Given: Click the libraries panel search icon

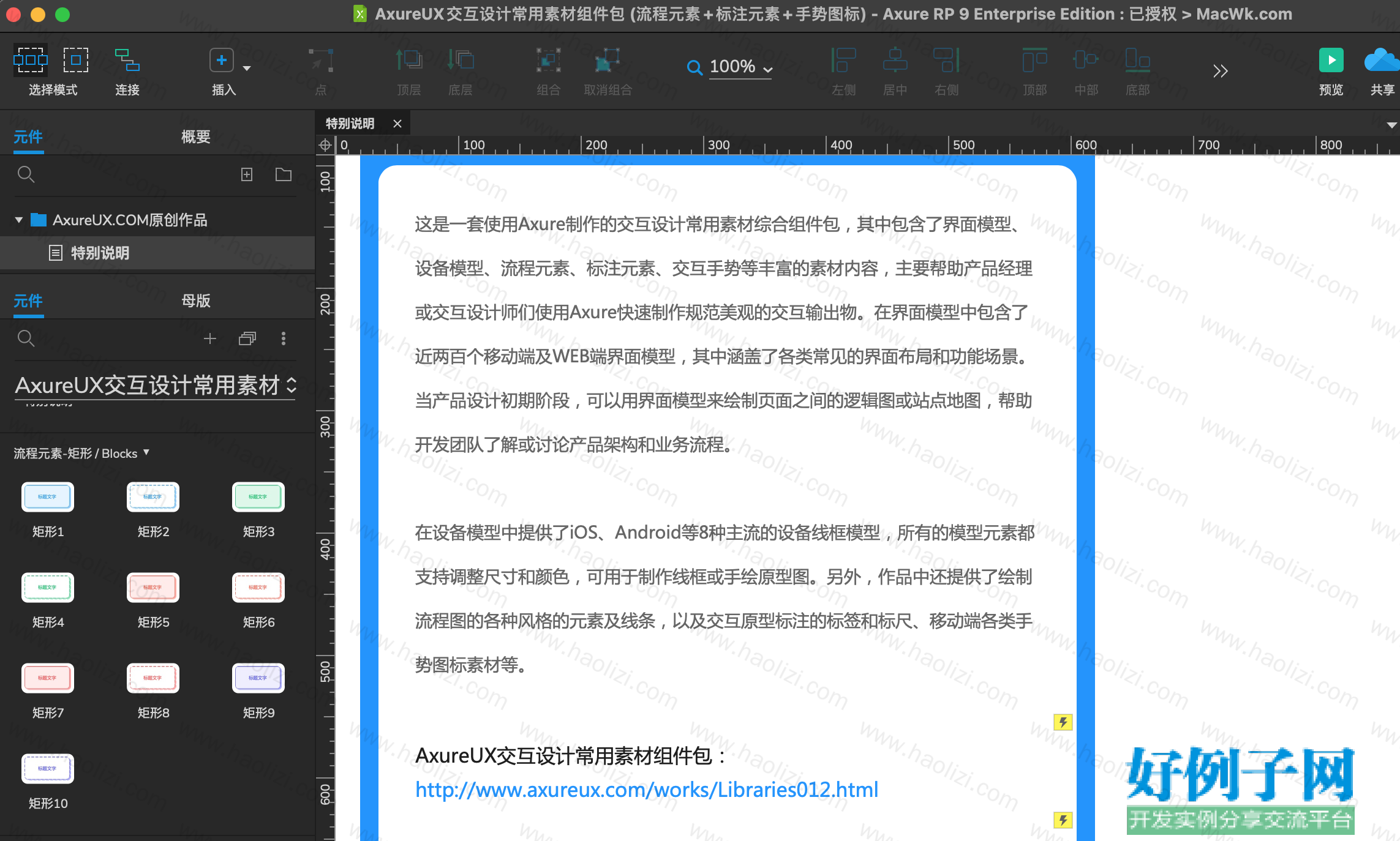Looking at the screenshot, I should [x=26, y=338].
